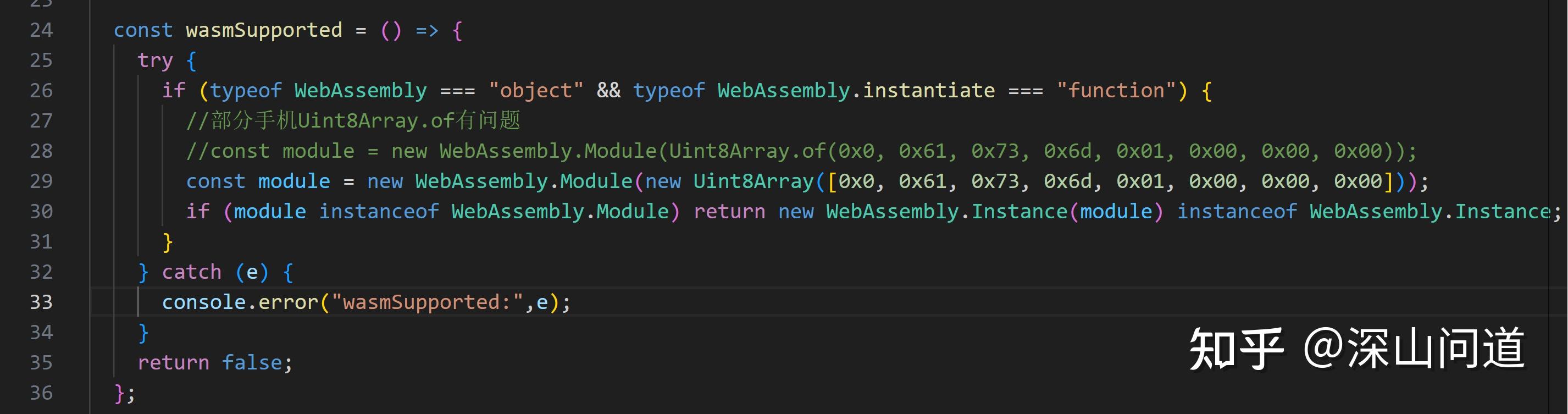The width and height of the screenshot is (1568, 414).
Task: Click line number 24 in gutter
Action: pyautogui.click(x=41, y=30)
